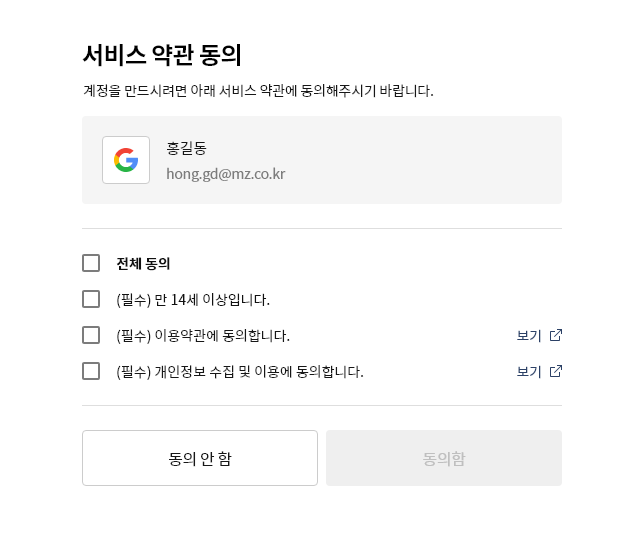The height and width of the screenshot is (547, 644).
Task: Tick the 만 14세 이상입니다 checkbox
Action: click(x=91, y=299)
